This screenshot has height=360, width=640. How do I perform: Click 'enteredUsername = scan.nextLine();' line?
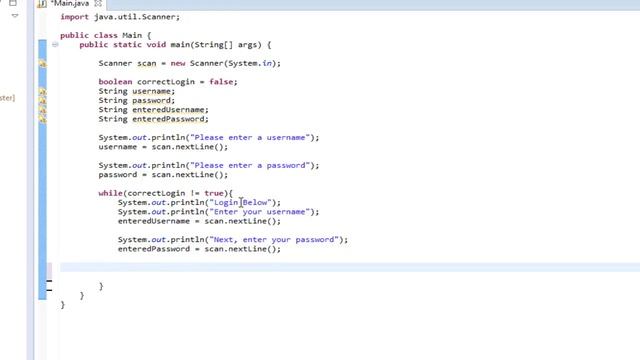click(199, 221)
